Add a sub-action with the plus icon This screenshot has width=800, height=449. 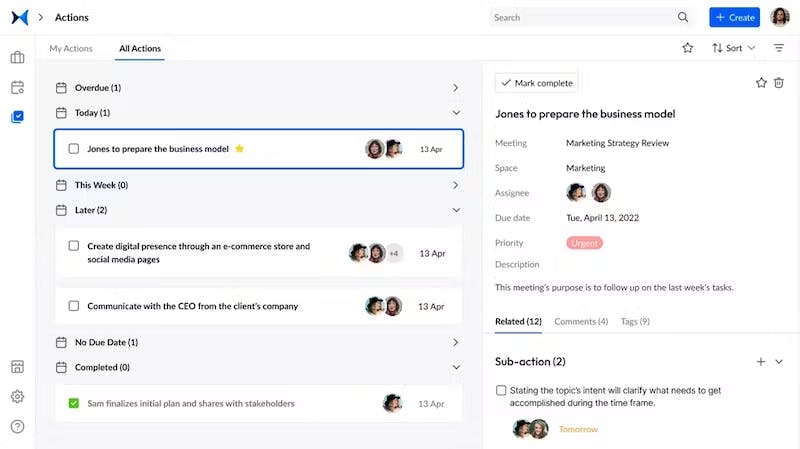pos(761,361)
